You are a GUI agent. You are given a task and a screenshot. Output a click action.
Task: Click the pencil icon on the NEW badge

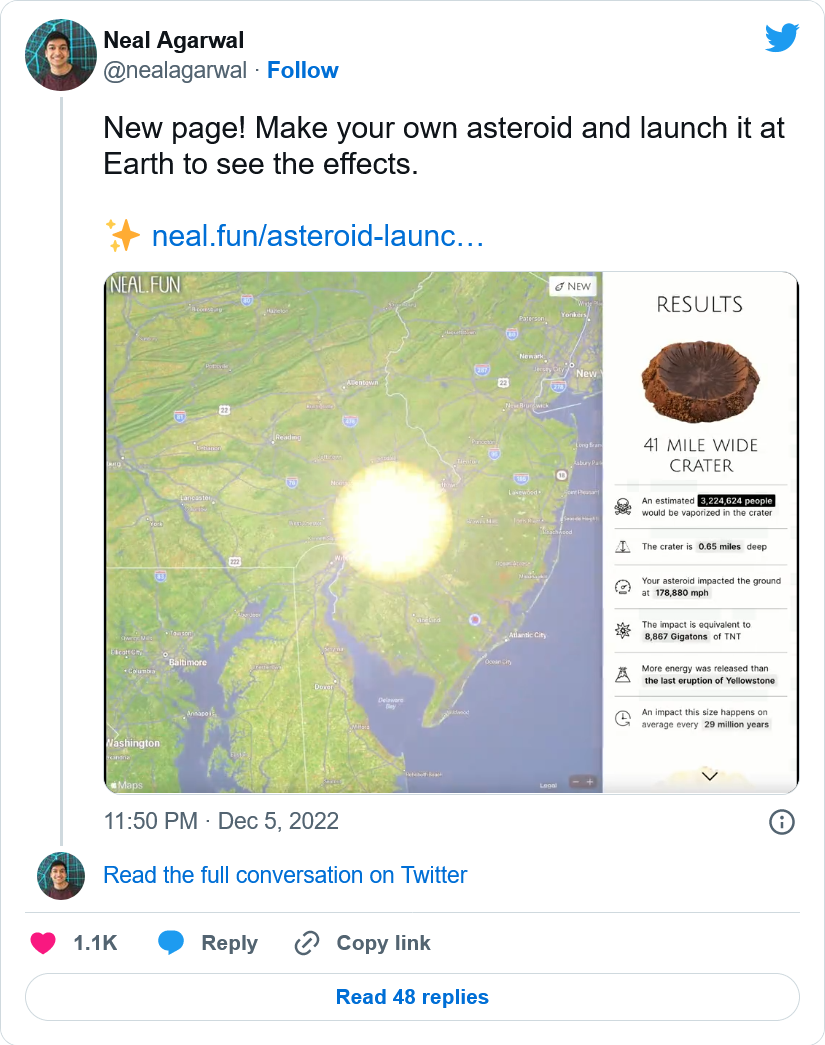[558, 285]
